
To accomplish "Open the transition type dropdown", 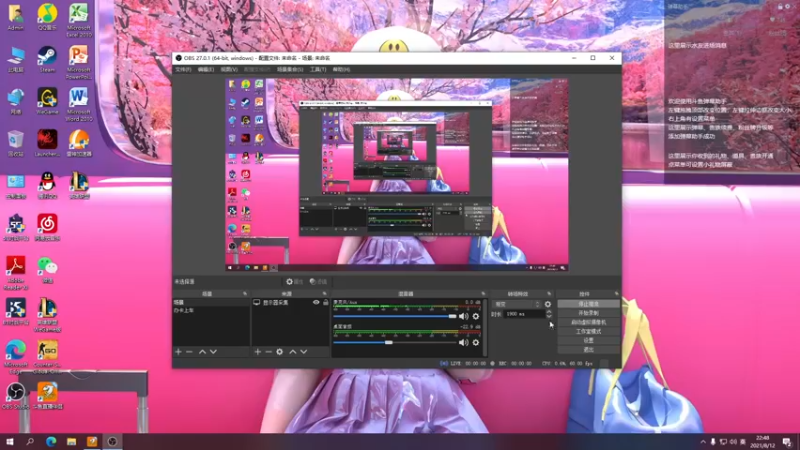I will click(516, 304).
